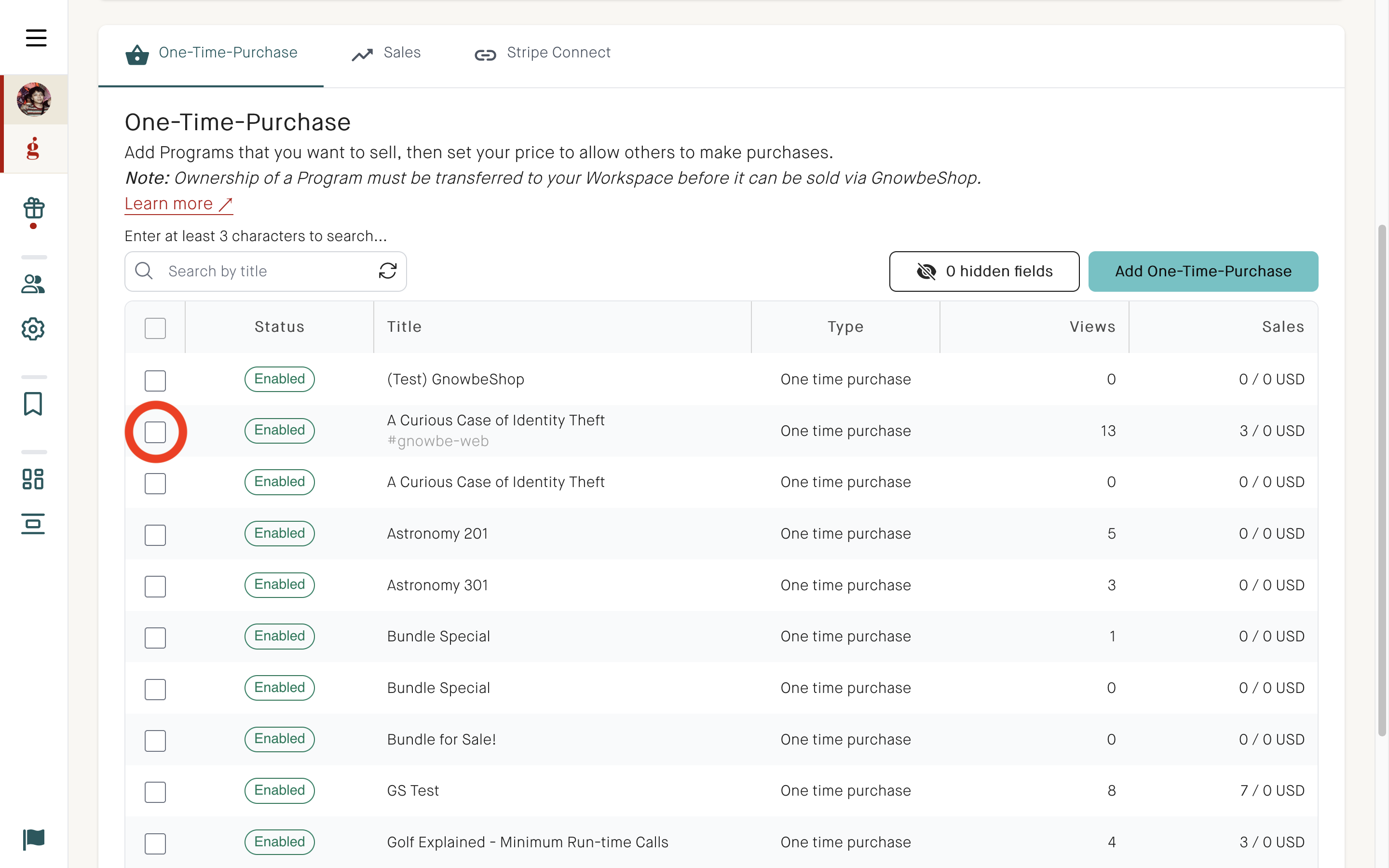Check the (Test) GnowbeShop row checkbox
Screen dimensions: 1389x868
[x=155, y=380]
